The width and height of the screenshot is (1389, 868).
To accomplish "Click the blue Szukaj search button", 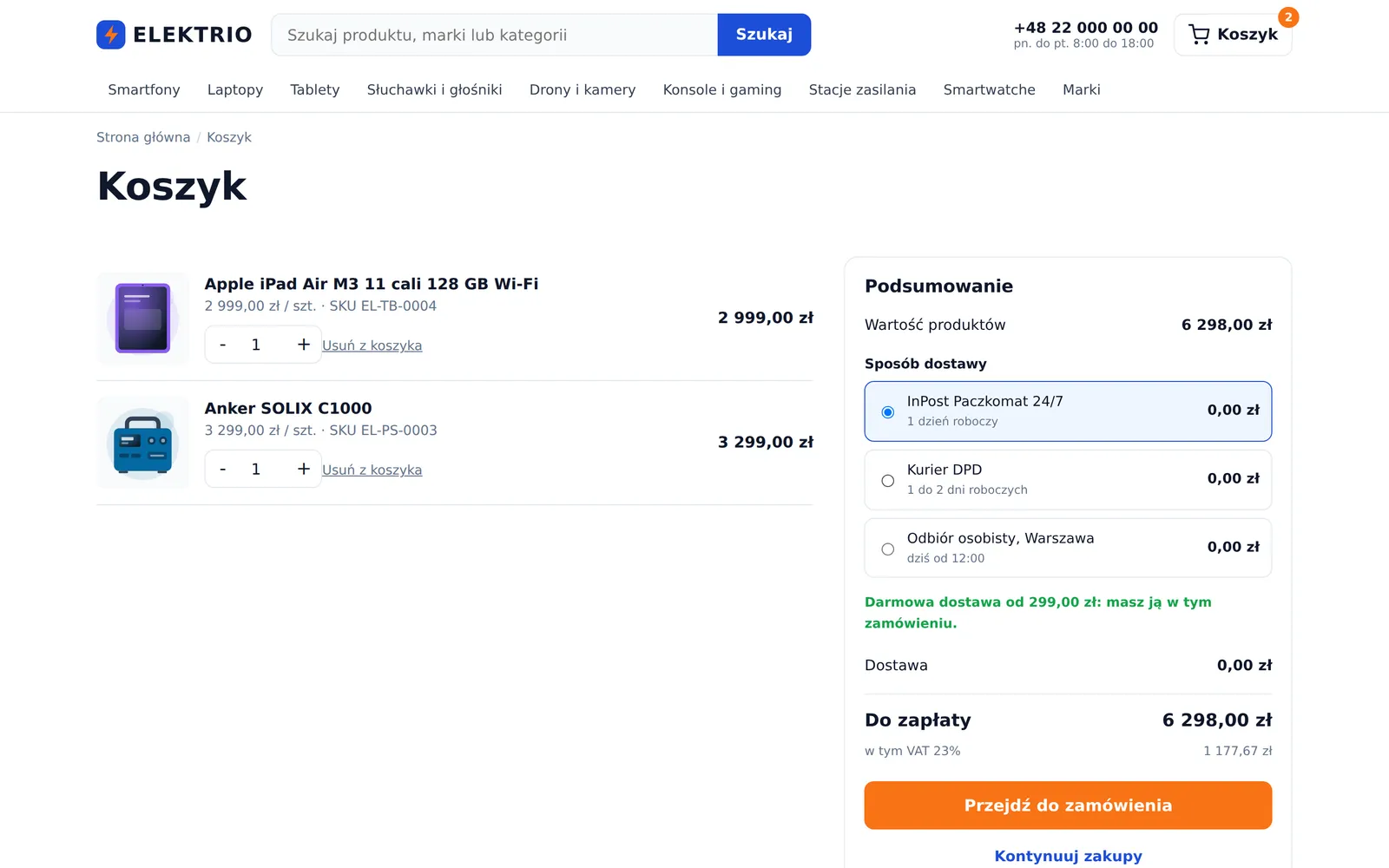I will pos(764,35).
